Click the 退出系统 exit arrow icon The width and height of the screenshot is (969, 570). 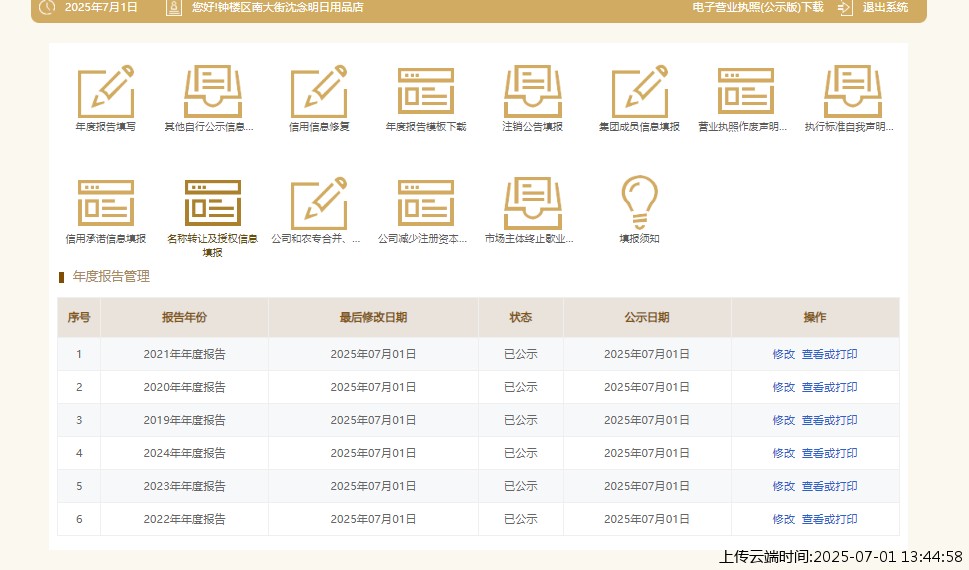845,7
